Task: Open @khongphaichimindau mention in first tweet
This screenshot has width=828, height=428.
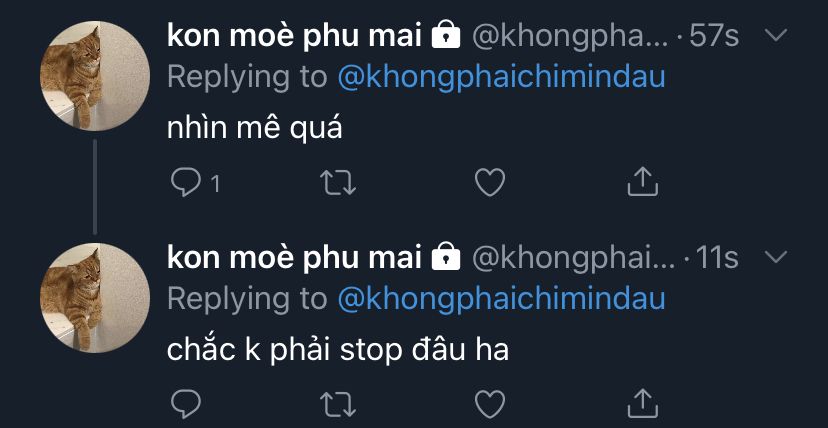Action: 501,78
